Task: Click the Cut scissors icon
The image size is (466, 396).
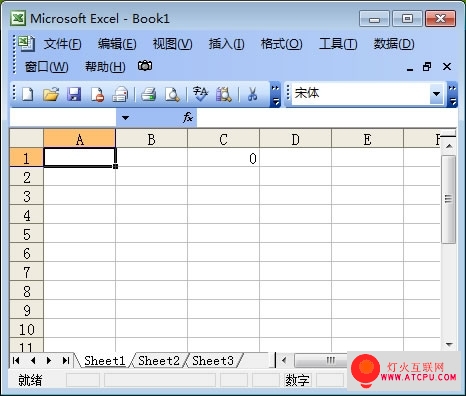Action: coord(252,94)
